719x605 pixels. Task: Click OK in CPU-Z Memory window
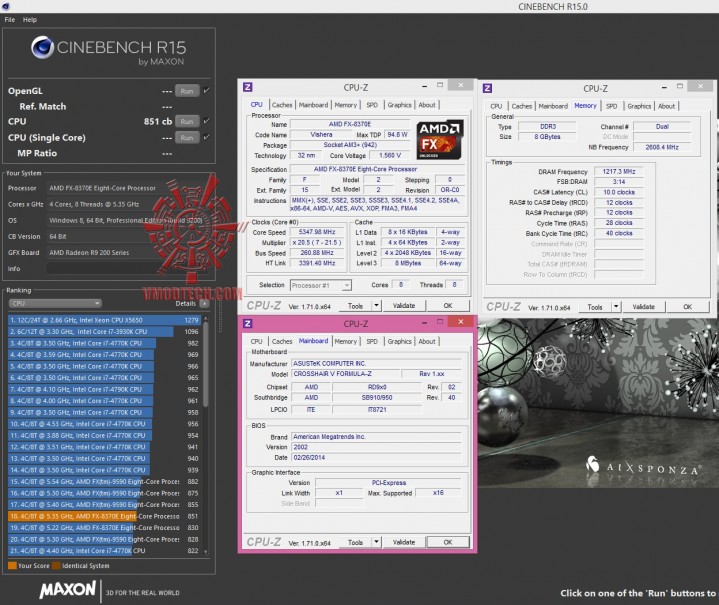point(687,306)
